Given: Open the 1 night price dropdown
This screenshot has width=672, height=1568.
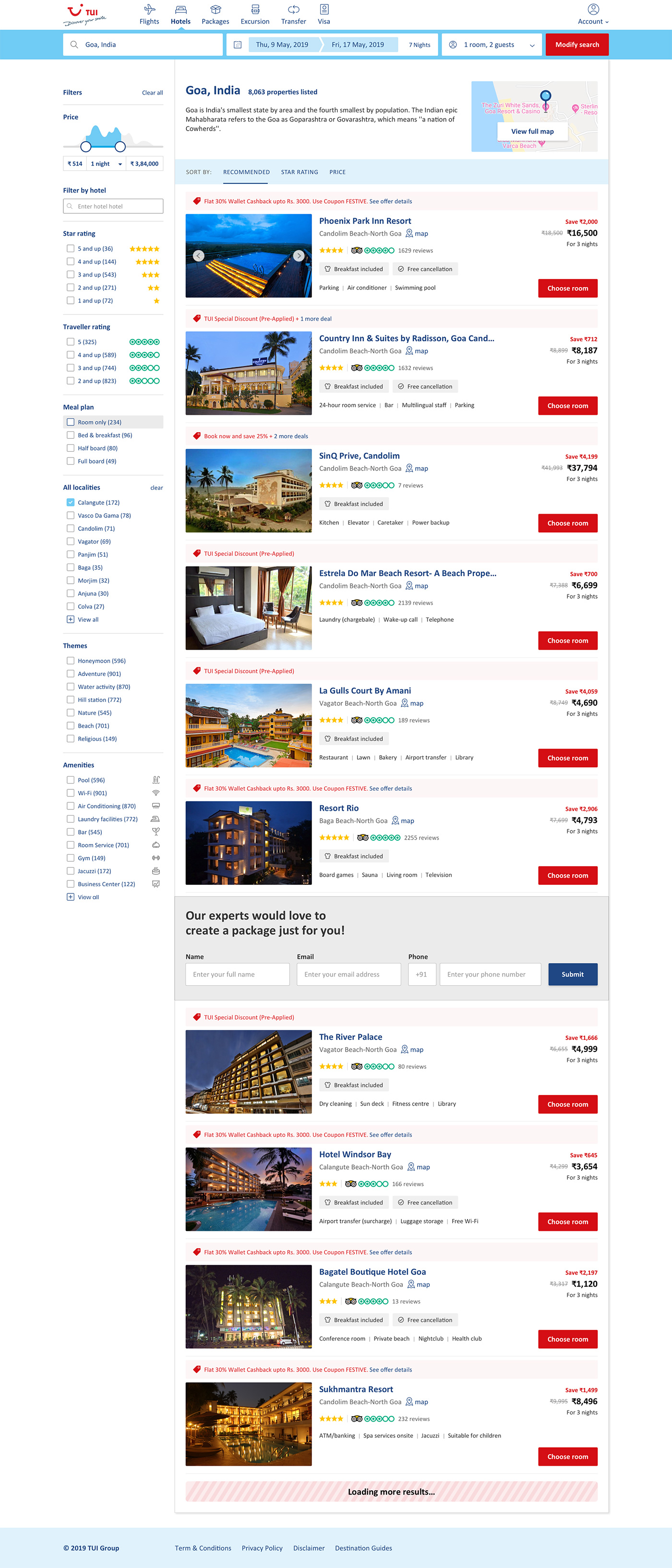Looking at the screenshot, I should (x=107, y=164).
